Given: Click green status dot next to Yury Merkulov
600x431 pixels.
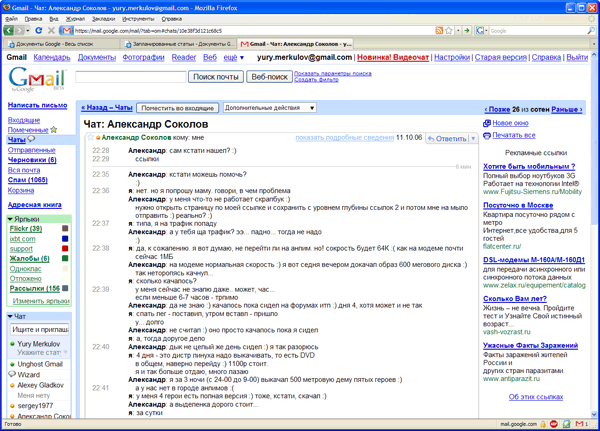Looking at the screenshot, I should pos(13,344).
